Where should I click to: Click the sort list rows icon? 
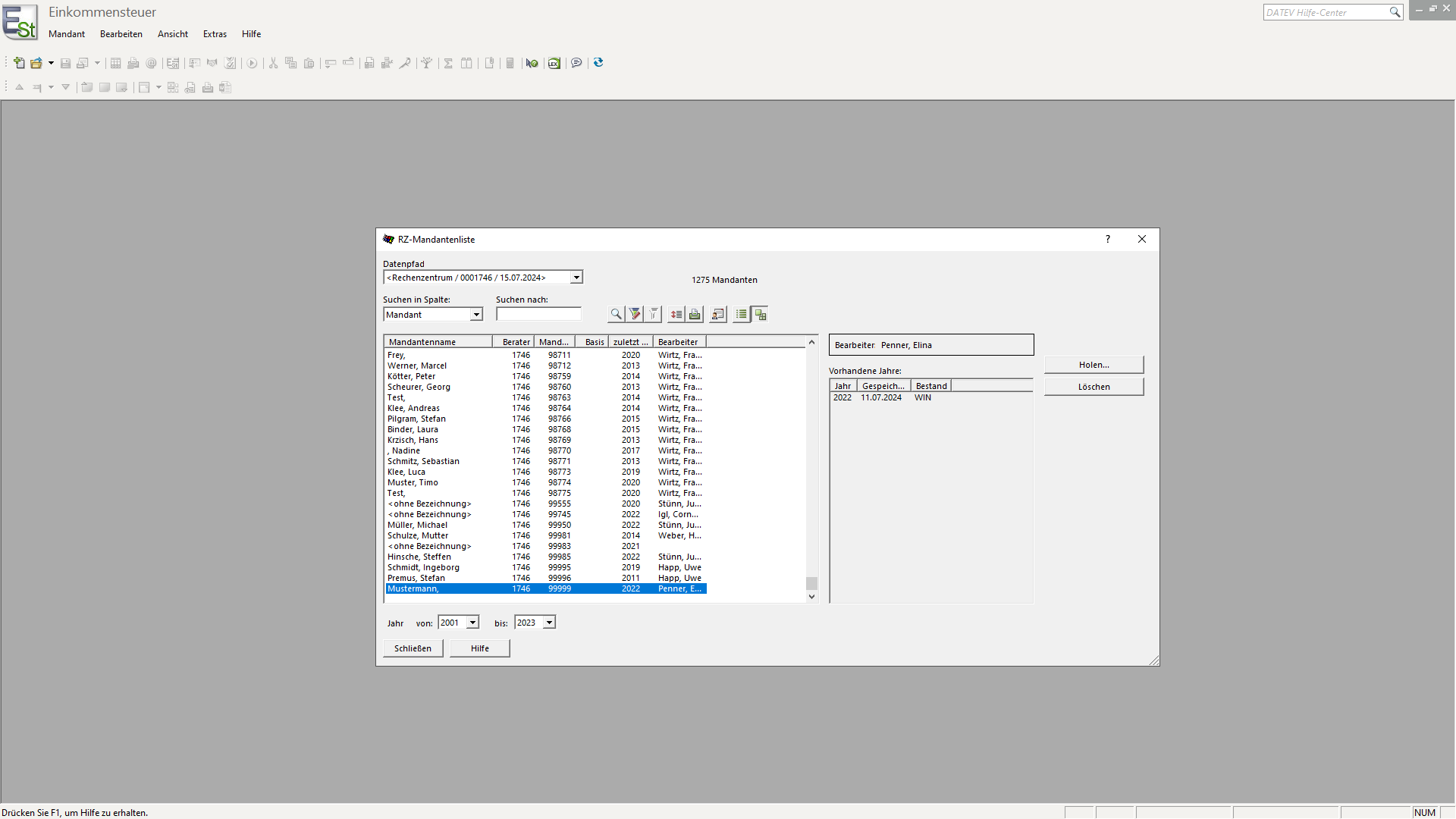[x=676, y=314]
